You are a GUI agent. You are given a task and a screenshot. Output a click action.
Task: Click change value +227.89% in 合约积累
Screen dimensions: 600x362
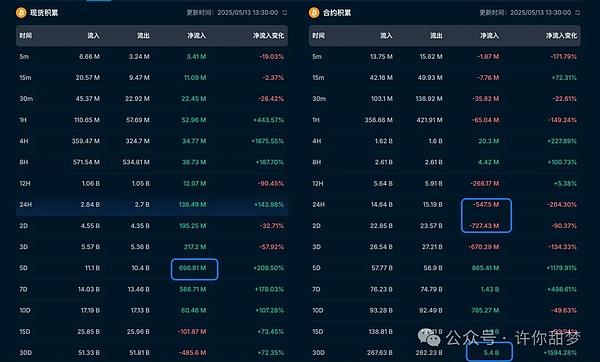point(562,141)
